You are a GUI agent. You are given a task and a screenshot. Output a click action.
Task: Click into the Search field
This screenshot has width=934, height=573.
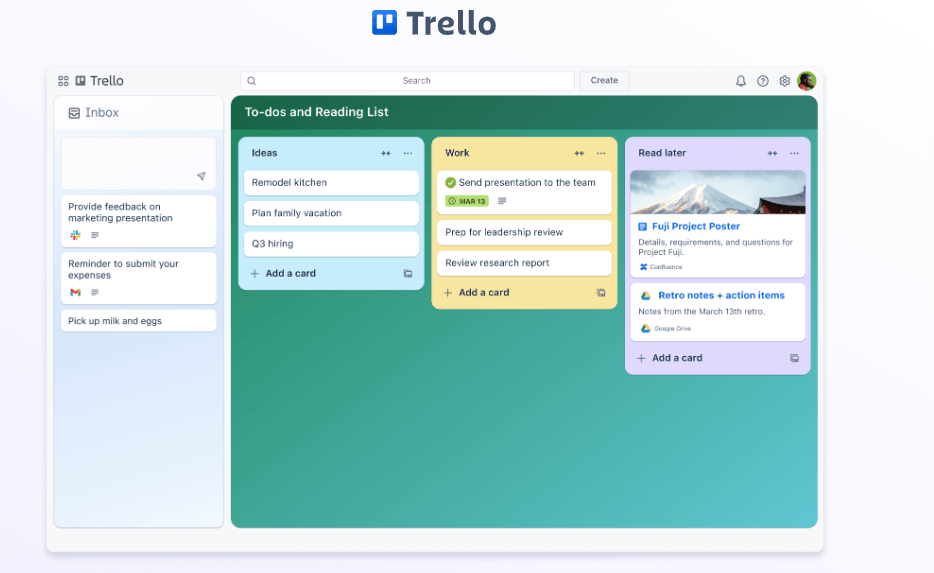(x=407, y=80)
